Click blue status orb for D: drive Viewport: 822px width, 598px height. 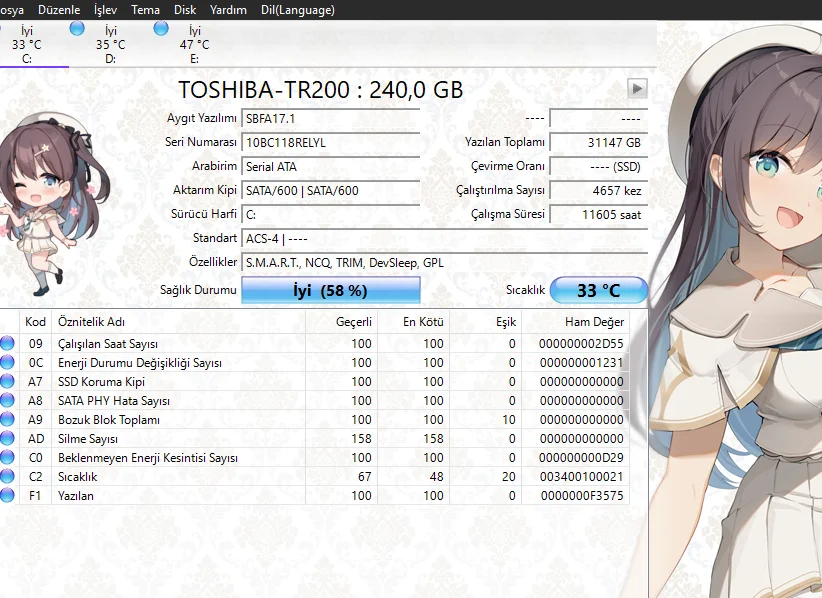pyautogui.click(x=77, y=28)
